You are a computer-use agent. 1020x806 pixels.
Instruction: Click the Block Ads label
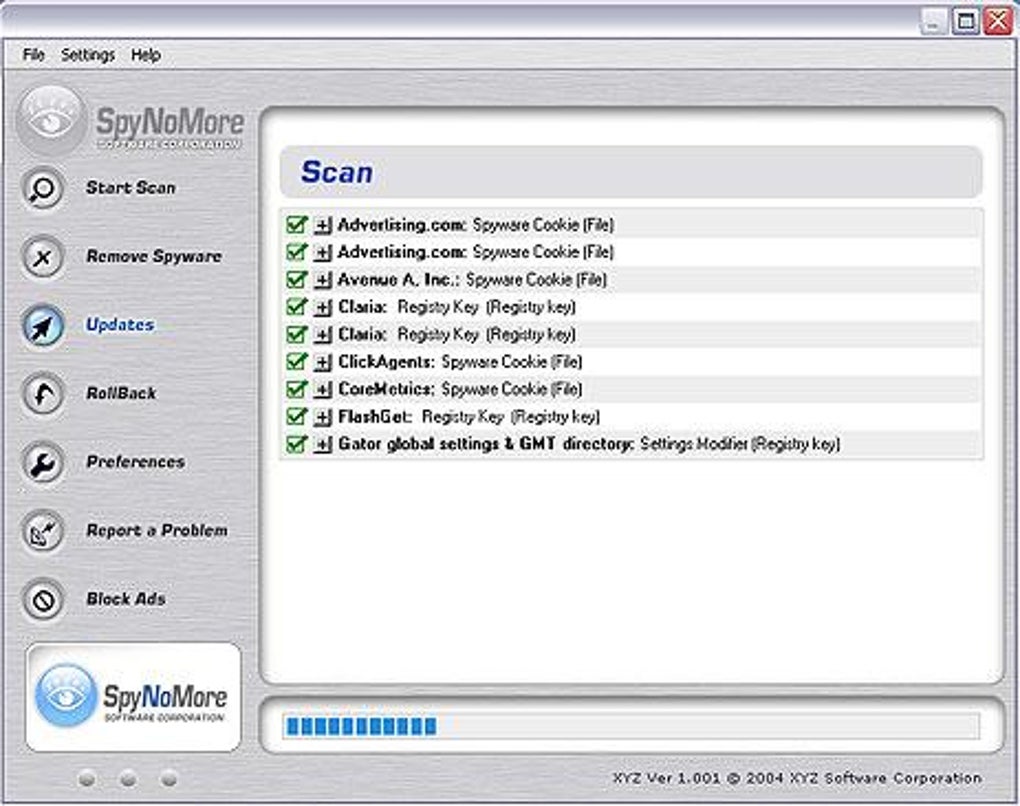pyautogui.click(x=126, y=598)
